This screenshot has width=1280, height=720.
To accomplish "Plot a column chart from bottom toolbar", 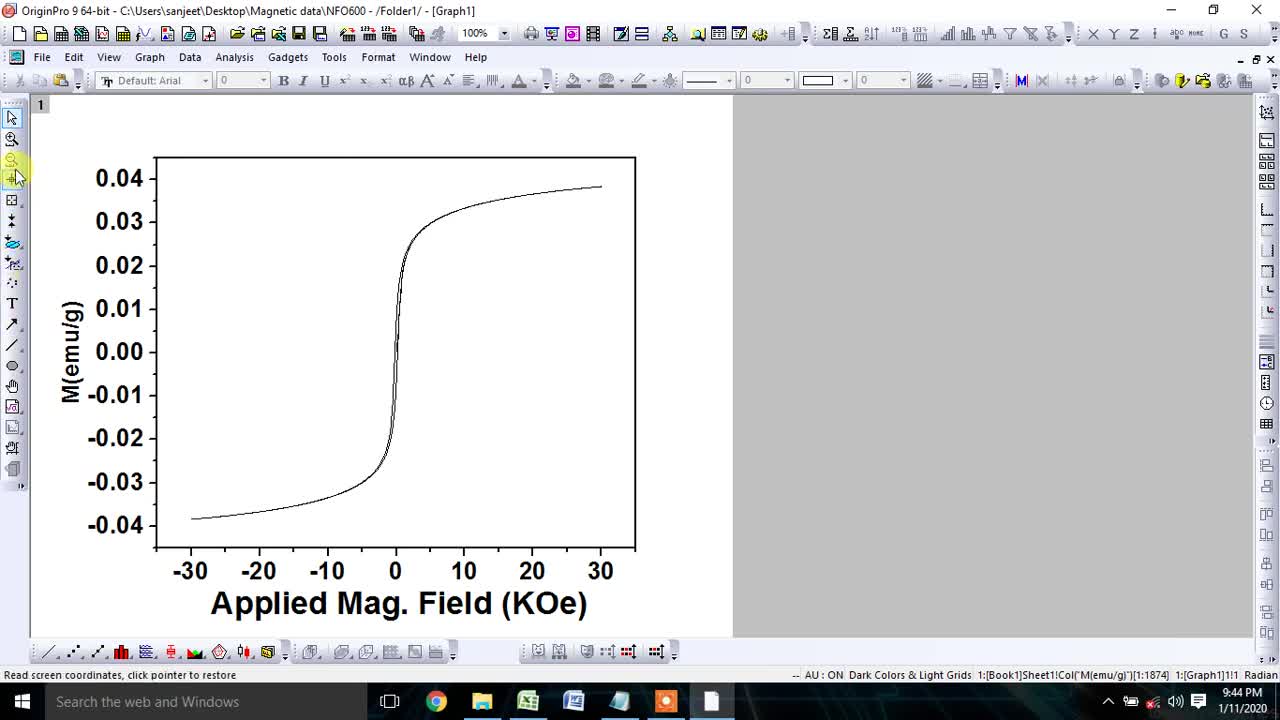I will pyautogui.click(x=122, y=652).
